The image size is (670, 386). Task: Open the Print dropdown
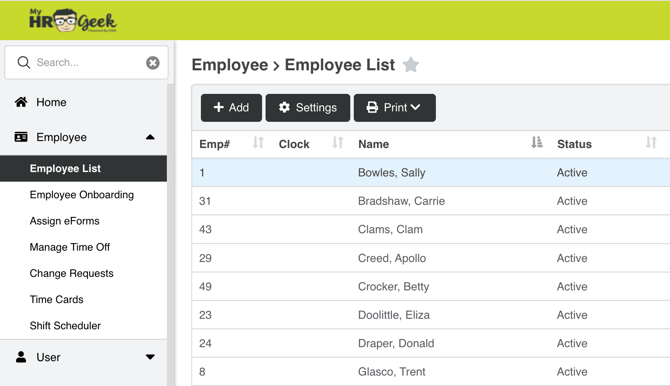[395, 108]
